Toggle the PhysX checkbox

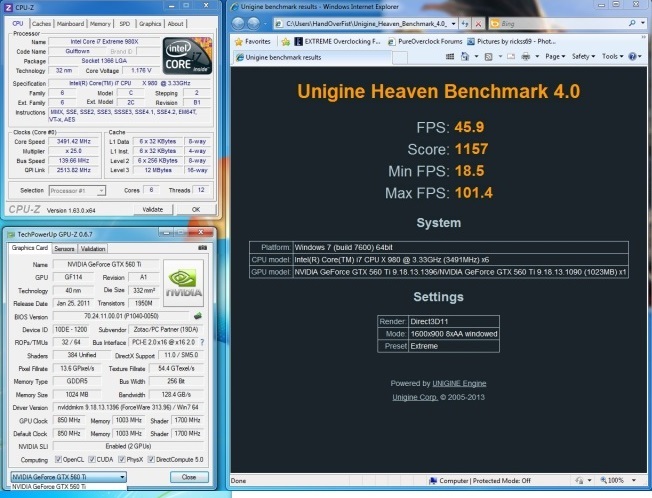click(x=121, y=459)
